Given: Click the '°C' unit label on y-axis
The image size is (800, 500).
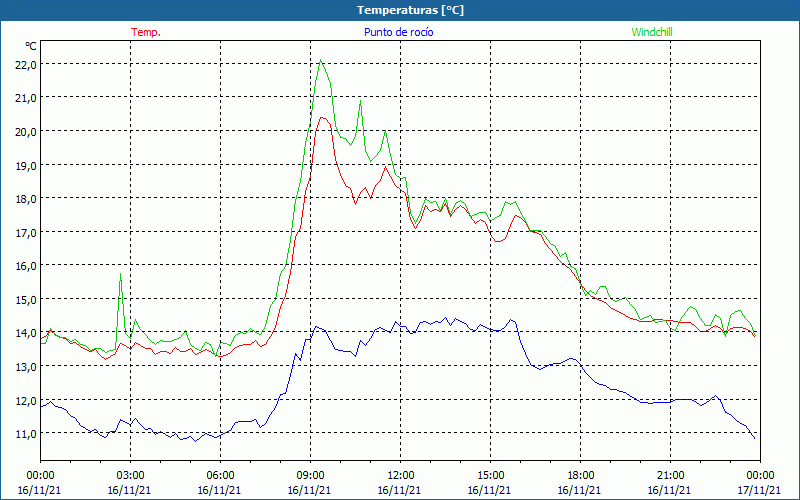Looking at the screenshot, I should click(x=31, y=46).
